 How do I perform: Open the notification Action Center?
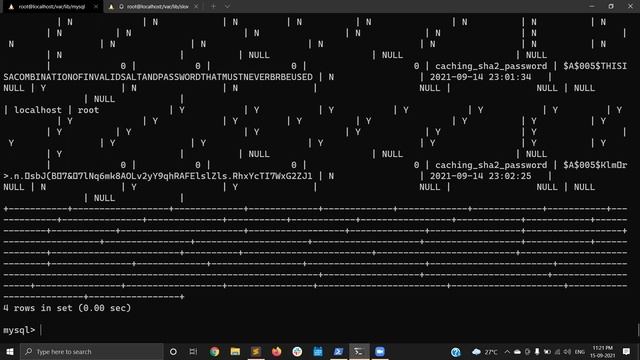[x=627, y=351]
